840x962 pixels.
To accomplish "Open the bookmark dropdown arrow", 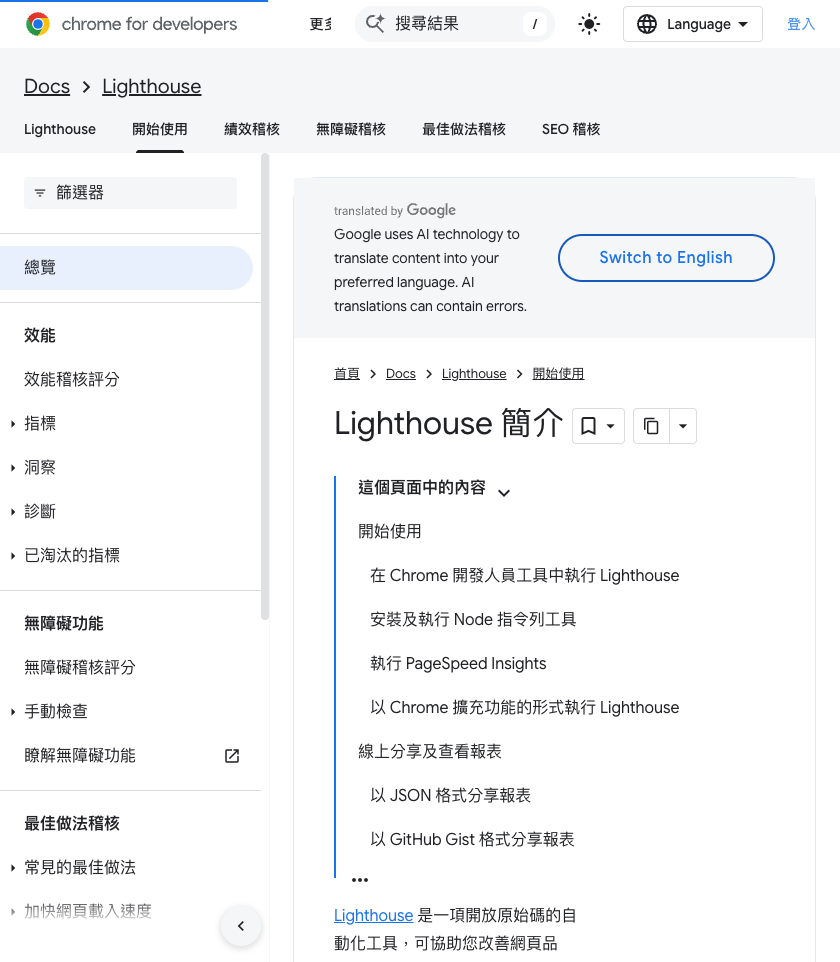I will (x=611, y=426).
